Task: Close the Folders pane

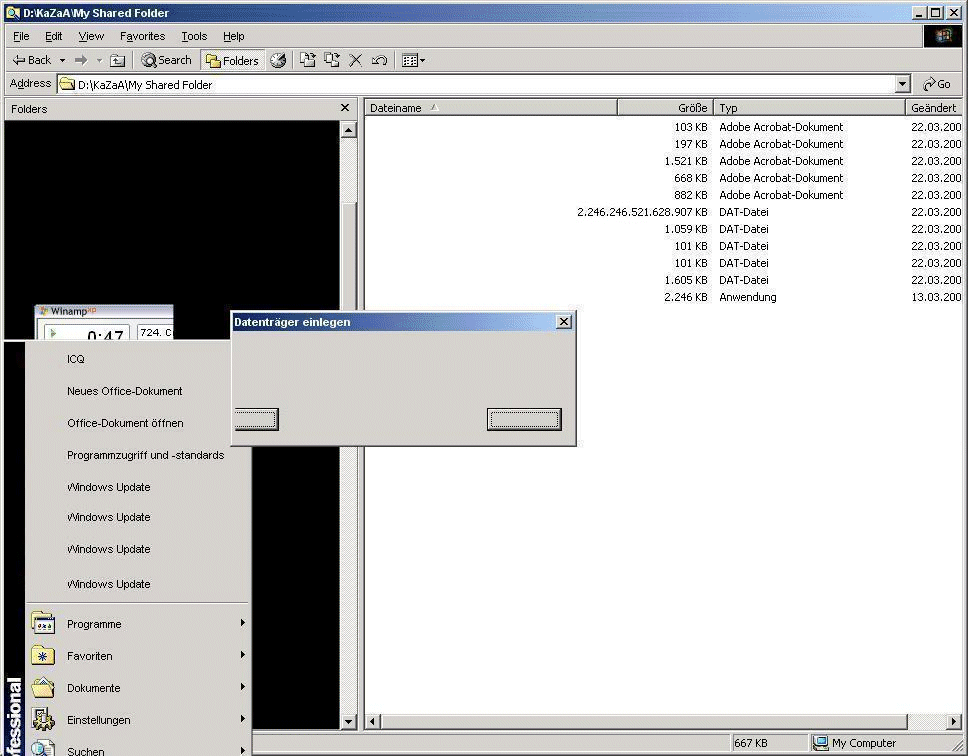Action: (345, 108)
